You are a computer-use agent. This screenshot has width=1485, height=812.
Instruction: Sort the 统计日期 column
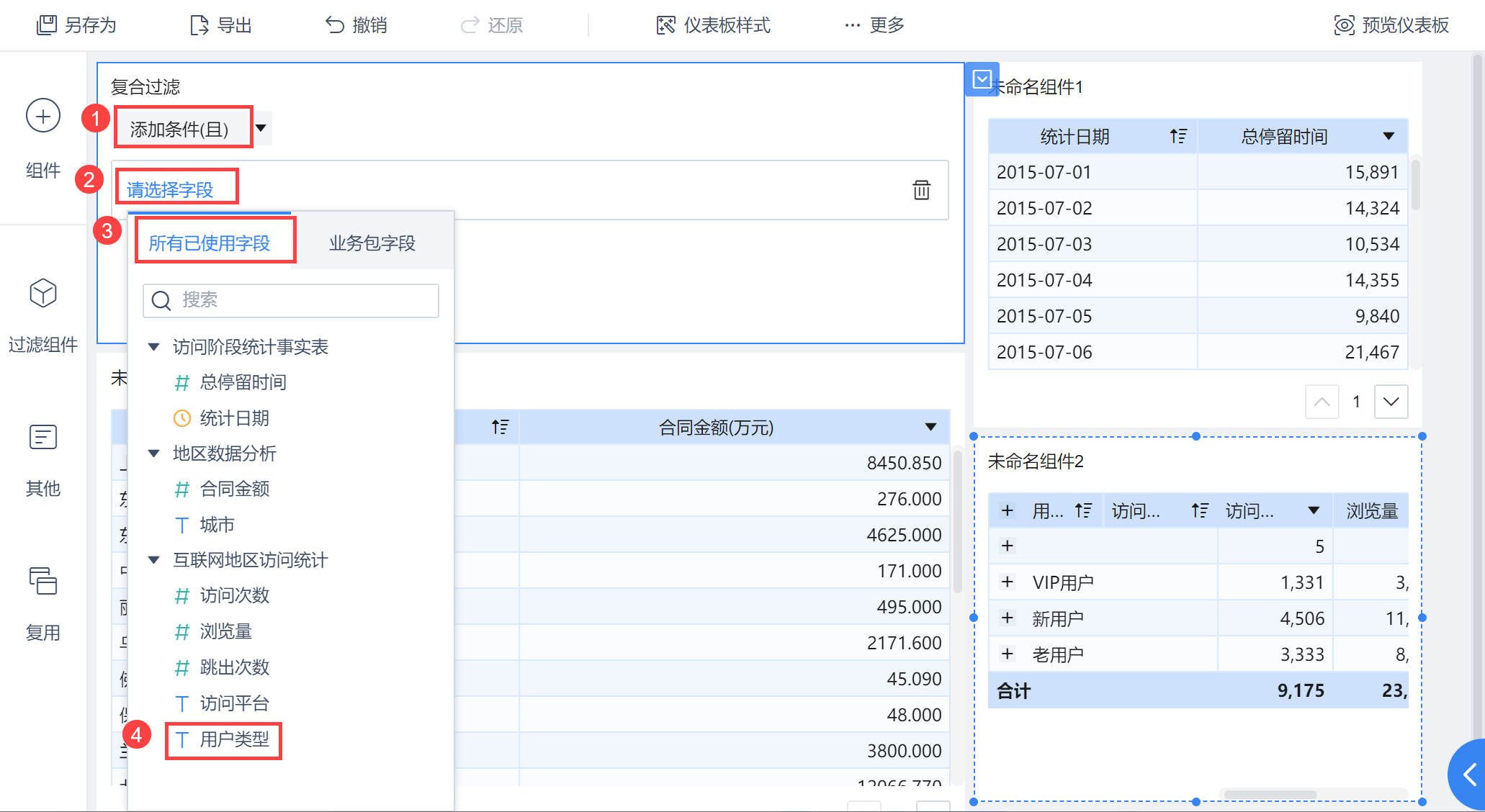(1178, 136)
